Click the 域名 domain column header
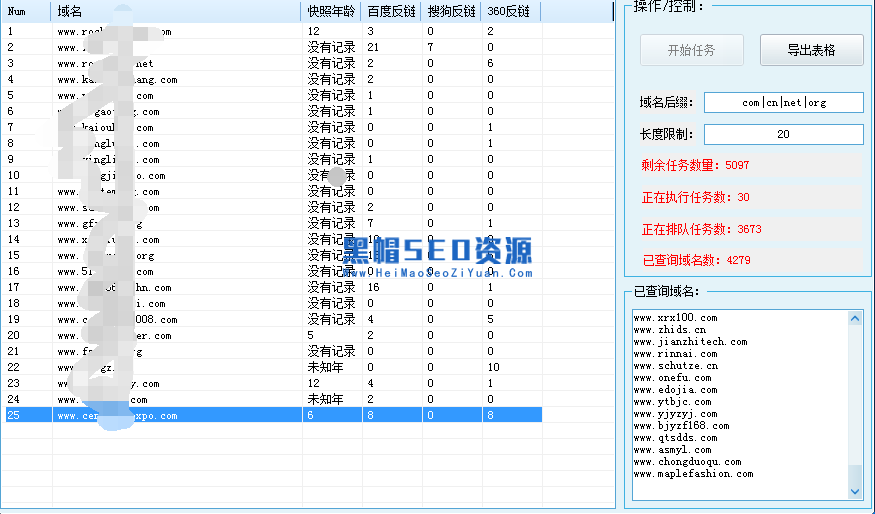The height and width of the screenshot is (514, 875). [x=175, y=12]
